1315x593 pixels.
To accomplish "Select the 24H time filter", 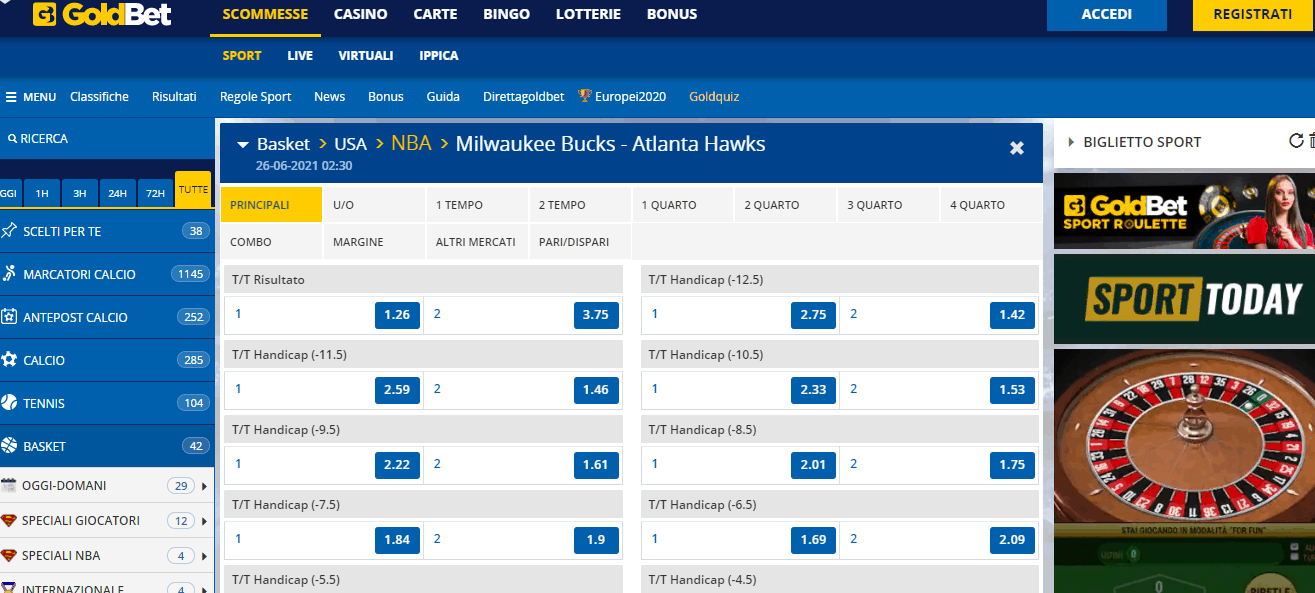I will 118,193.
